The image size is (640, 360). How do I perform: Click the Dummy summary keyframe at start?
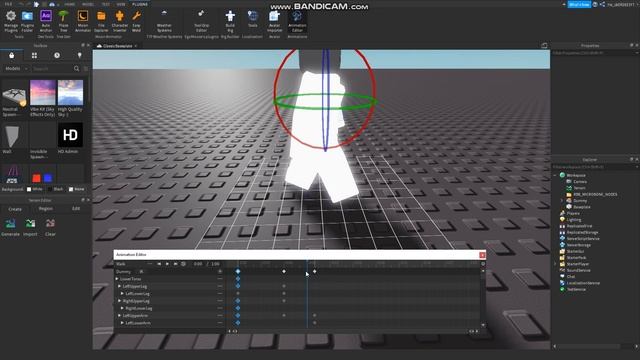(238, 271)
